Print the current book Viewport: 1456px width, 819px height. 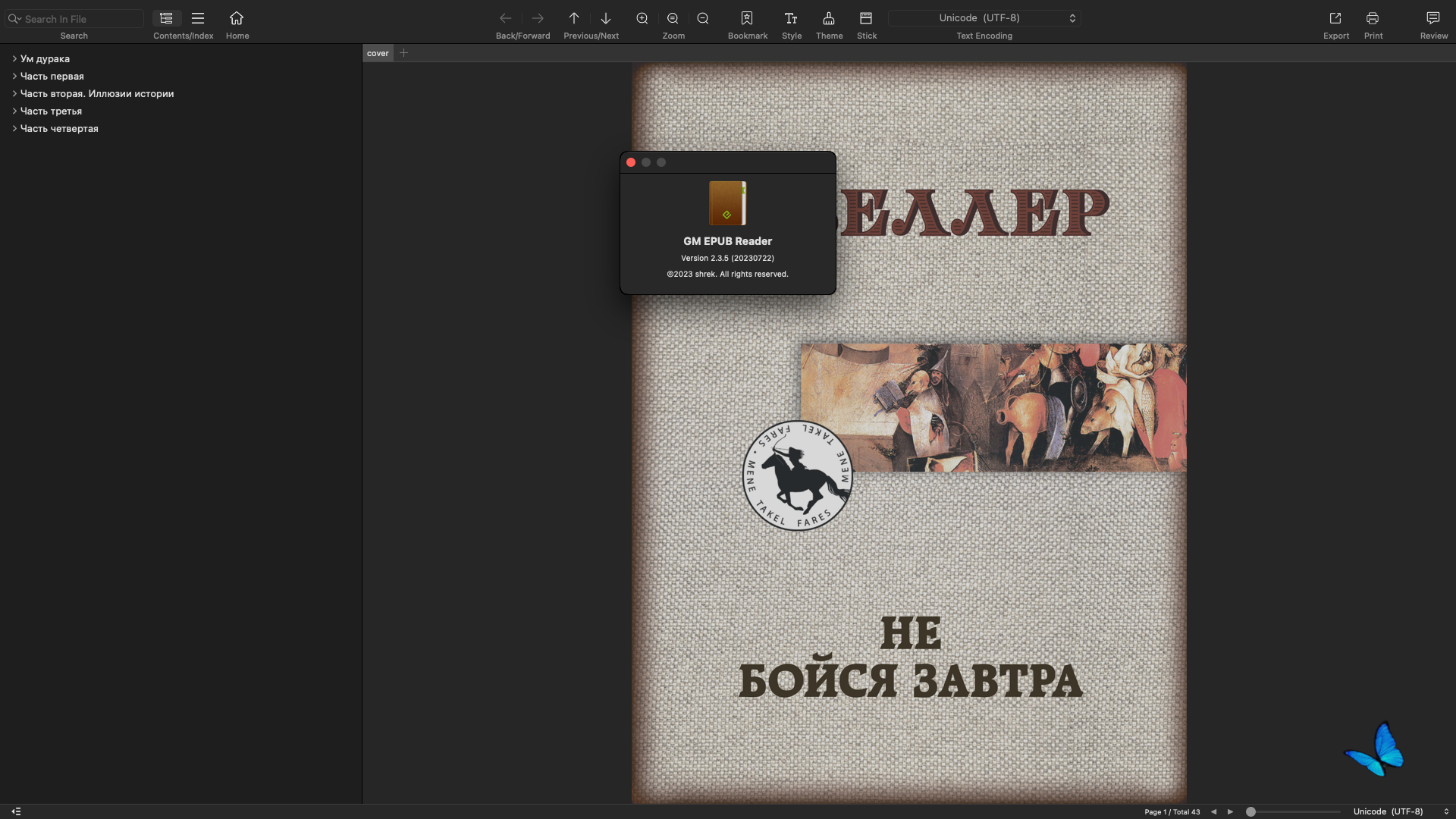pyautogui.click(x=1373, y=18)
